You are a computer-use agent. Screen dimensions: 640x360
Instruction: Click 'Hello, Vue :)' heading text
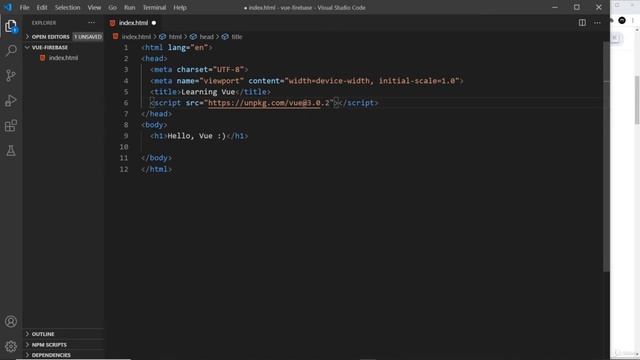coord(197,136)
